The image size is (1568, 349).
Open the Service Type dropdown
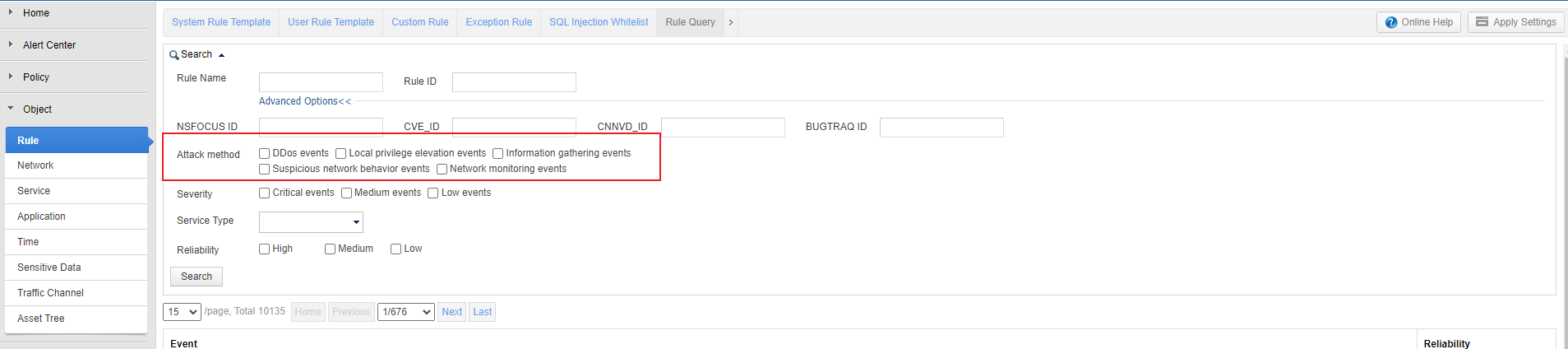tap(311, 222)
